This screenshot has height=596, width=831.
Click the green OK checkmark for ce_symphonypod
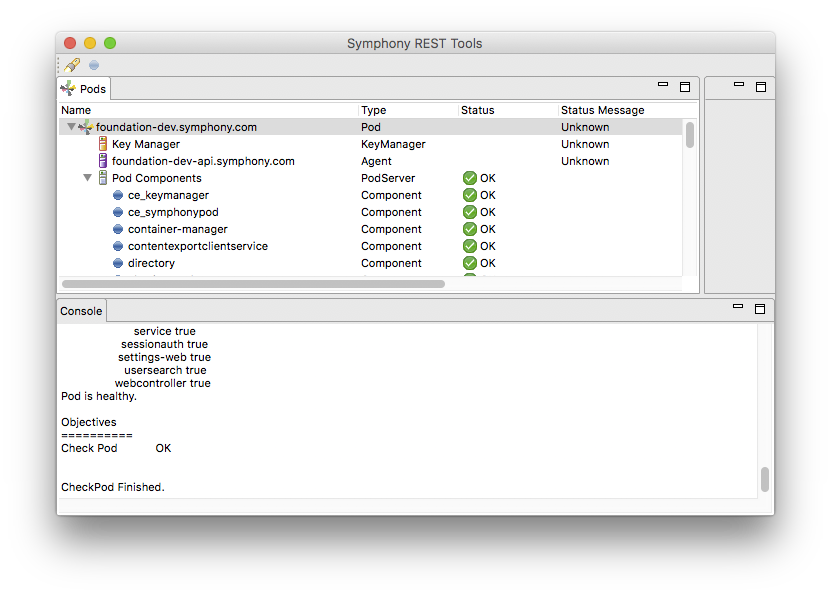470,212
